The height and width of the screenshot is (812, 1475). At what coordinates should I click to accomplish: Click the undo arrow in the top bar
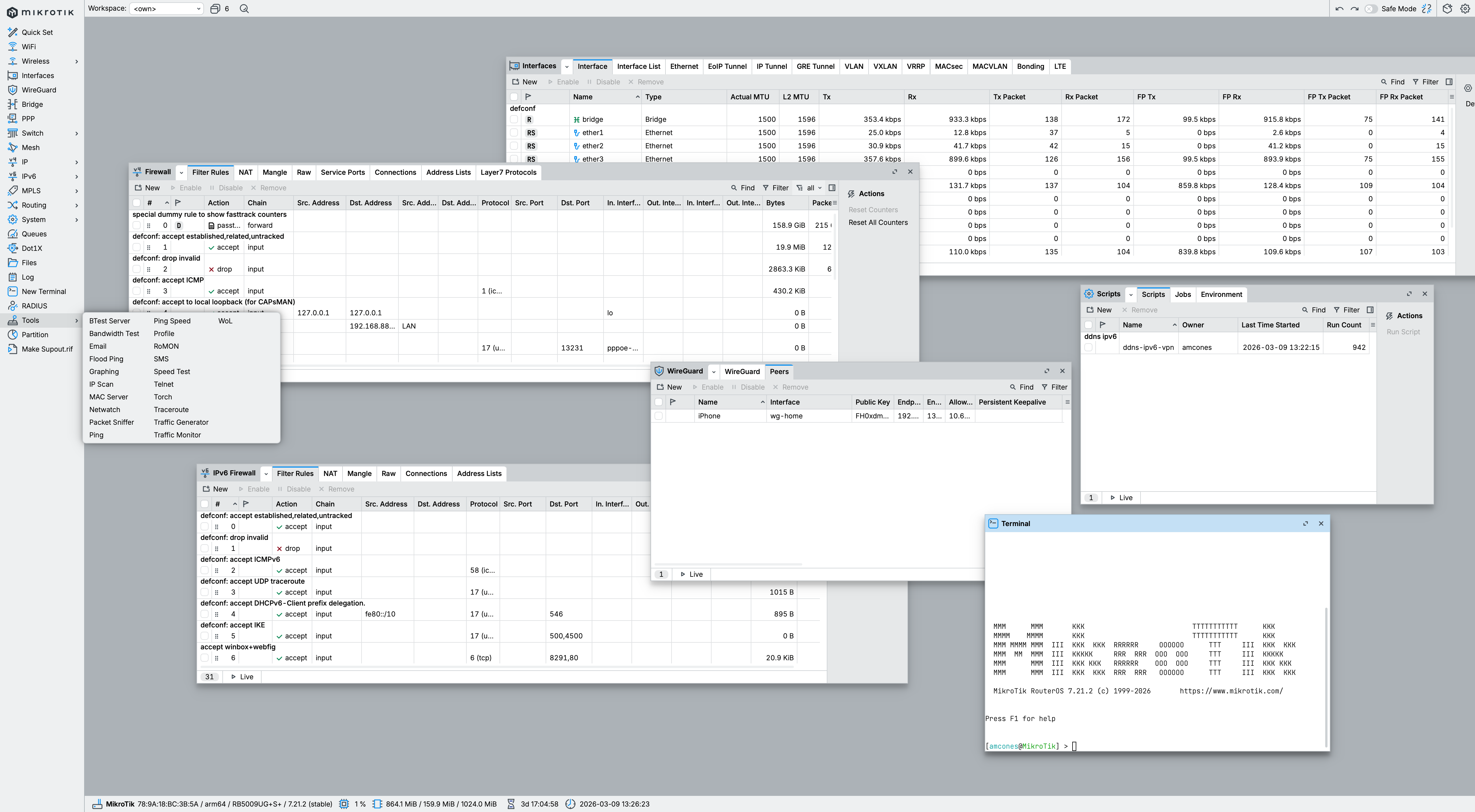click(1339, 9)
